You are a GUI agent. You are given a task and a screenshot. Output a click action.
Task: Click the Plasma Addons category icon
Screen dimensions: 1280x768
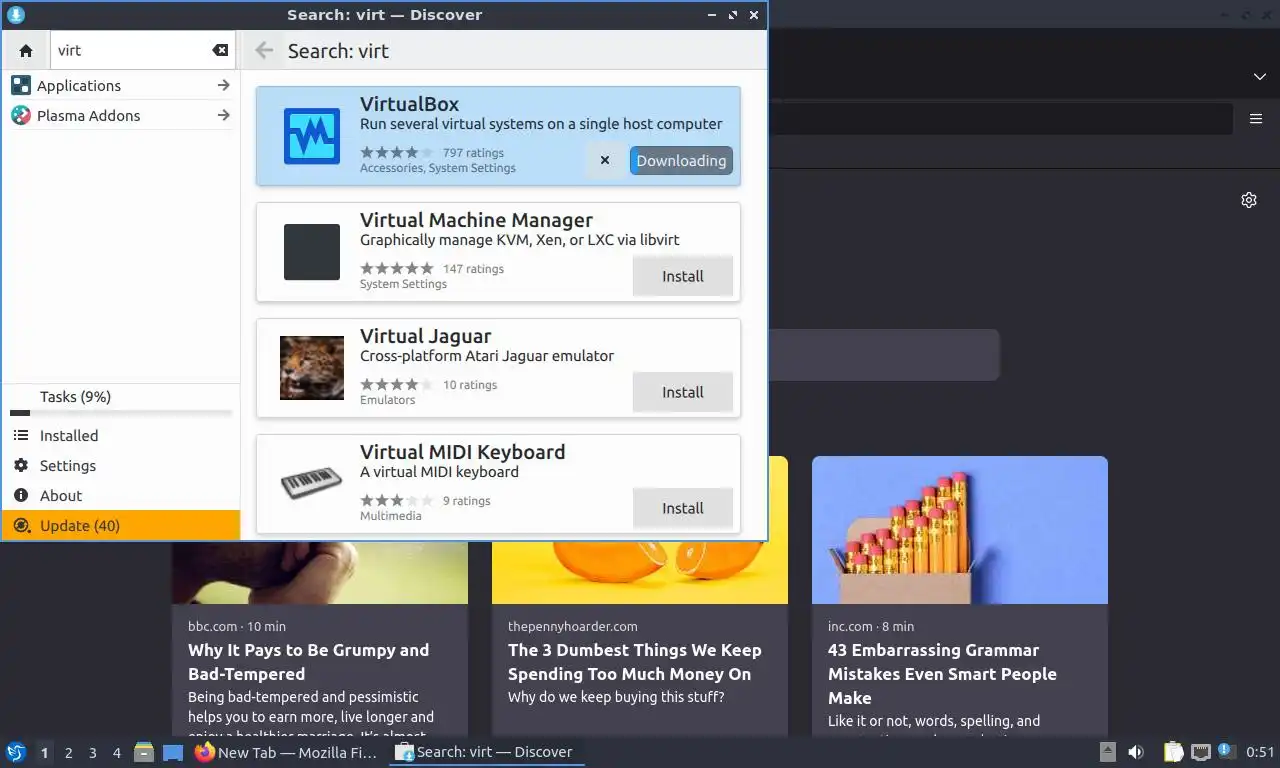(x=21, y=115)
